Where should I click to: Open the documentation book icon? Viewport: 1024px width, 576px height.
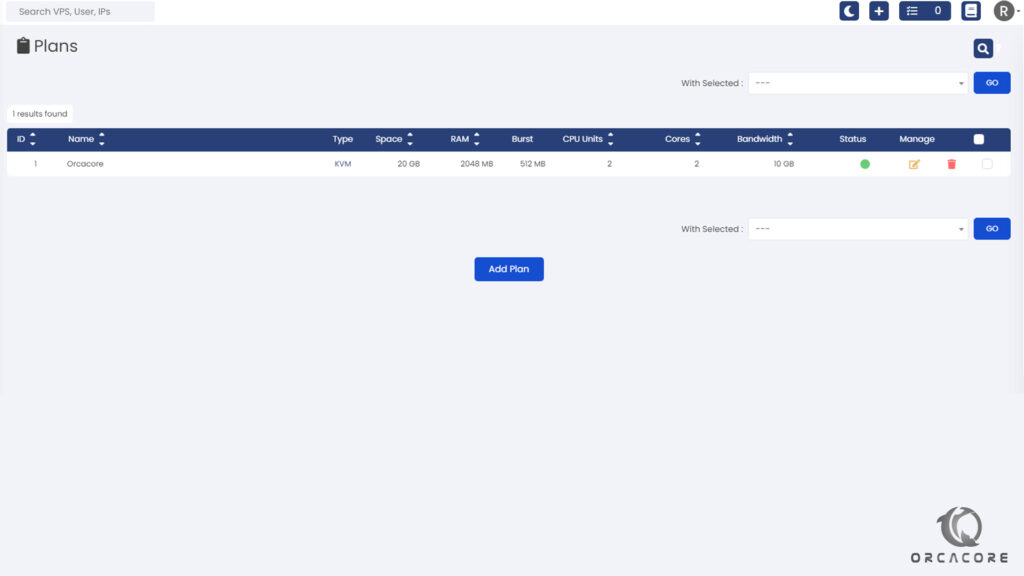[971, 11]
